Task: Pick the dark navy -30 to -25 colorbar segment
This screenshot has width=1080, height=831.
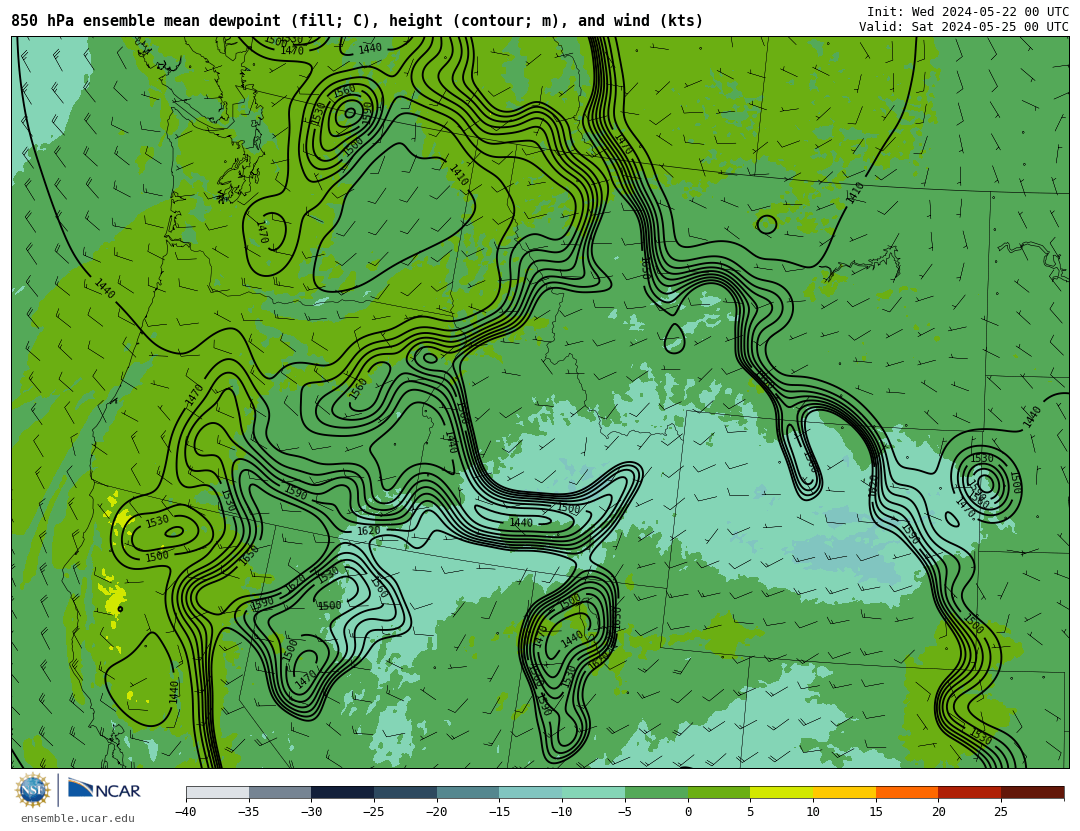Action: click(342, 792)
